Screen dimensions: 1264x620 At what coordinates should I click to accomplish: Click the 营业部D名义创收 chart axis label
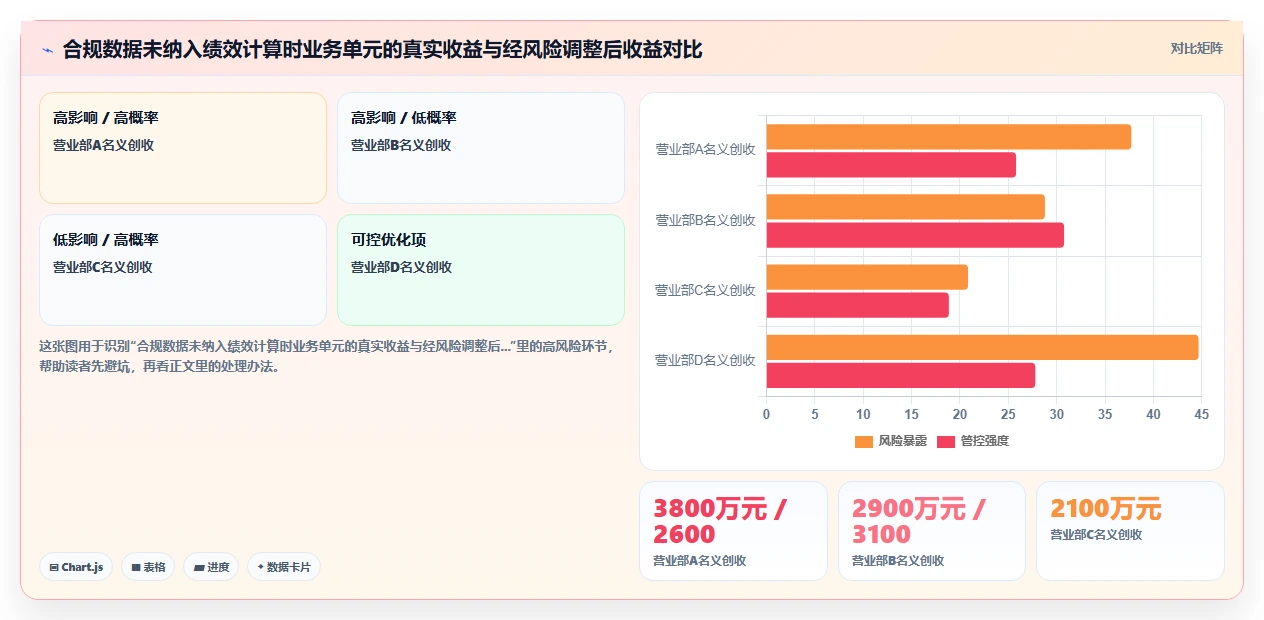[x=705, y=360]
